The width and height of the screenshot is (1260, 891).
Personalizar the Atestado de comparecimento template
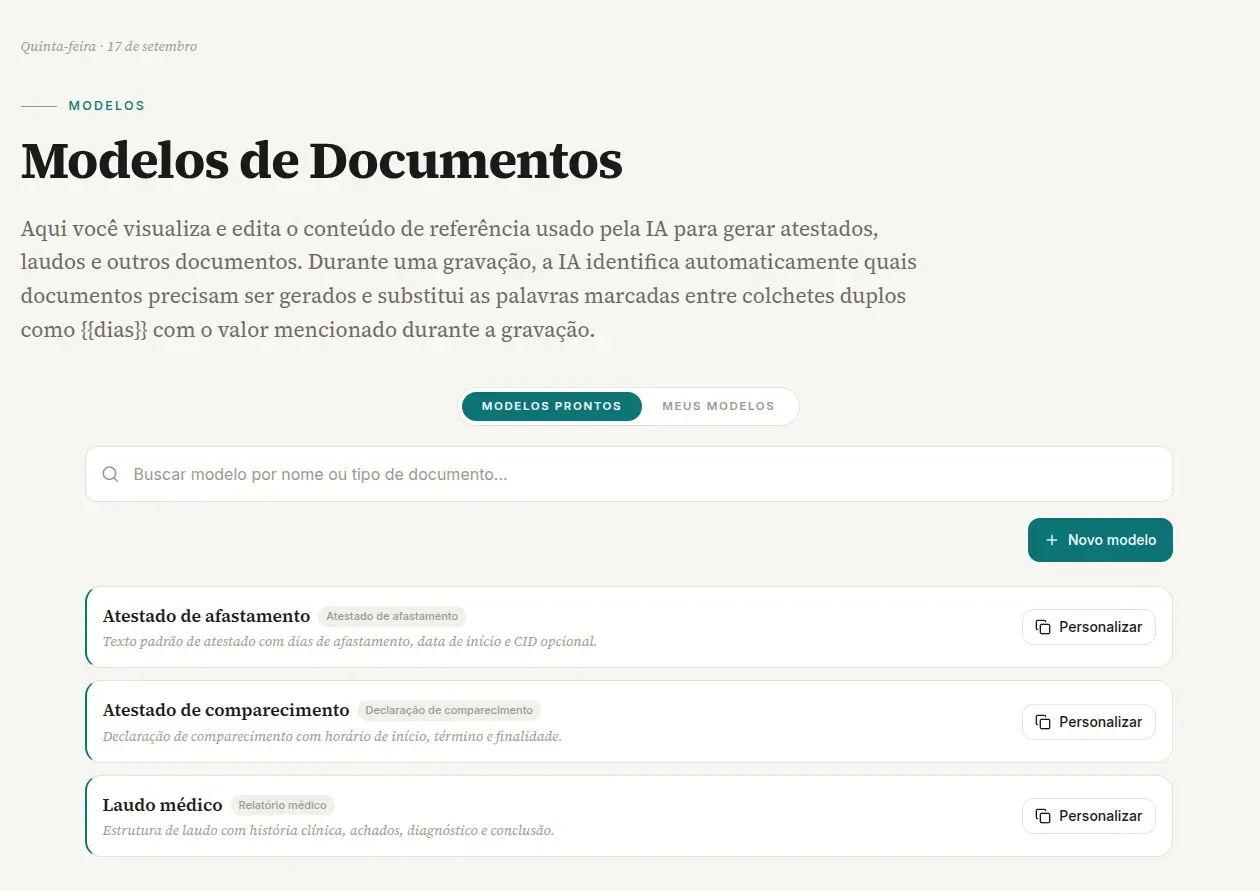coord(1089,722)
